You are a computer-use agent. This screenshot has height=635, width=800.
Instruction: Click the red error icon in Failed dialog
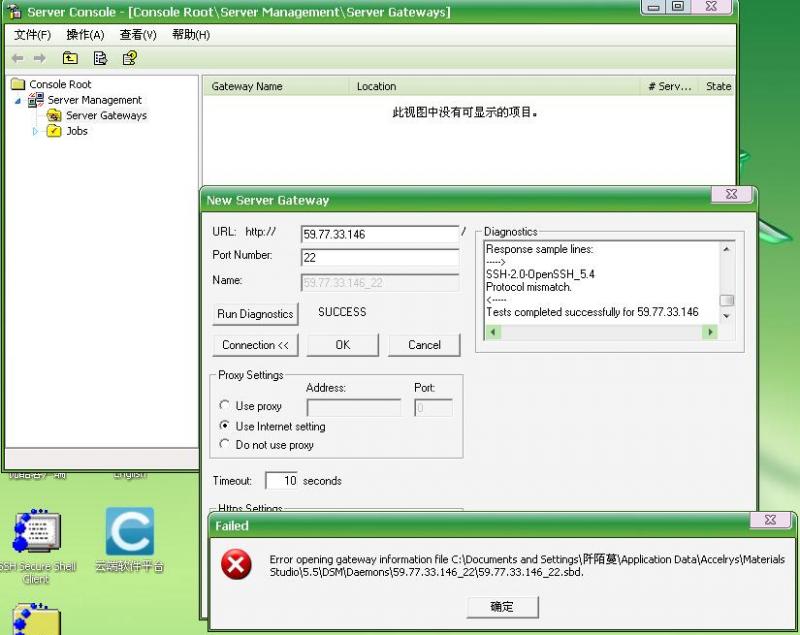tap(236, 565)
